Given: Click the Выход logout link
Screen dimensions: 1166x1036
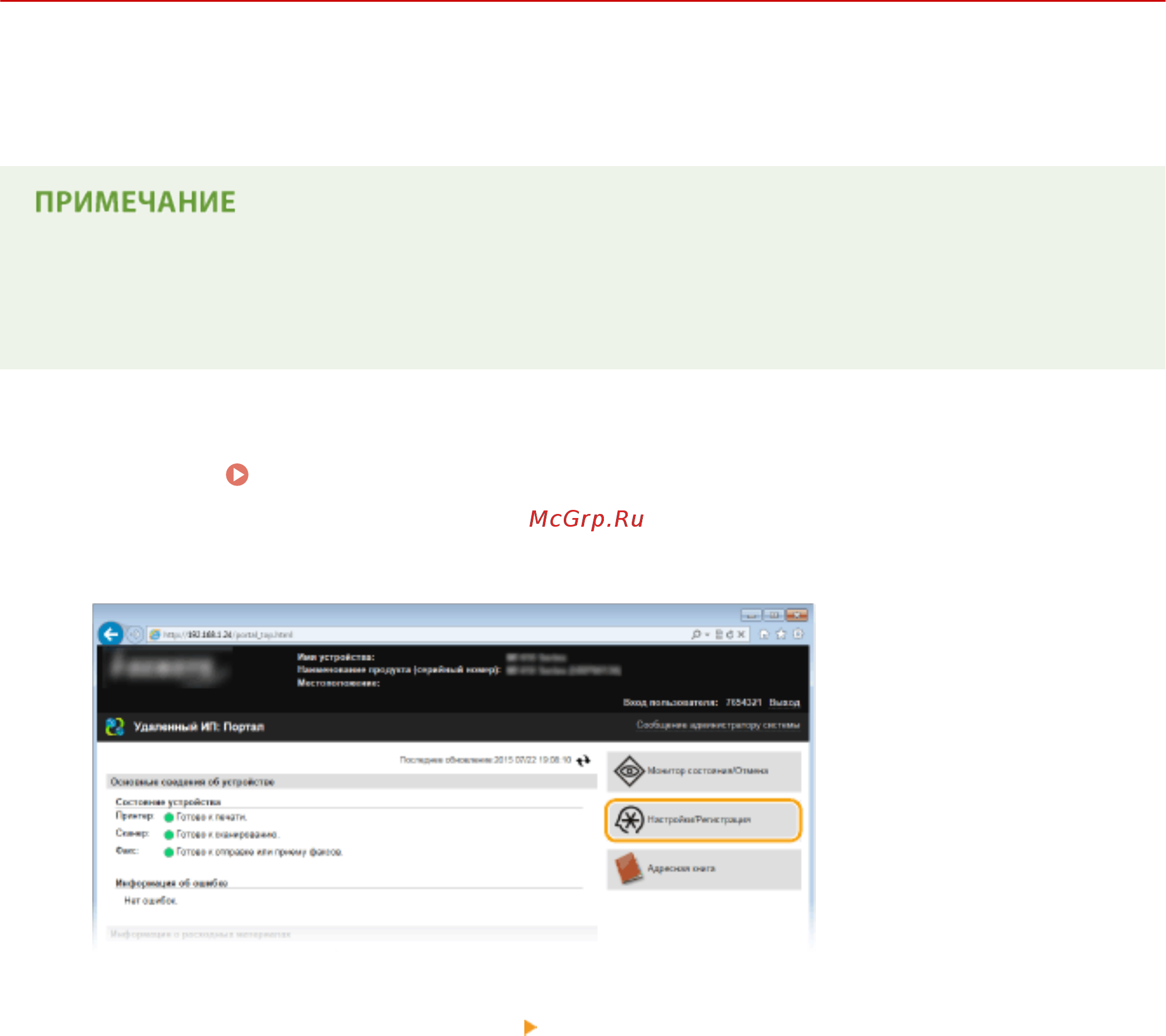Looking at the screenshot, I should click(x=784, y=703).
